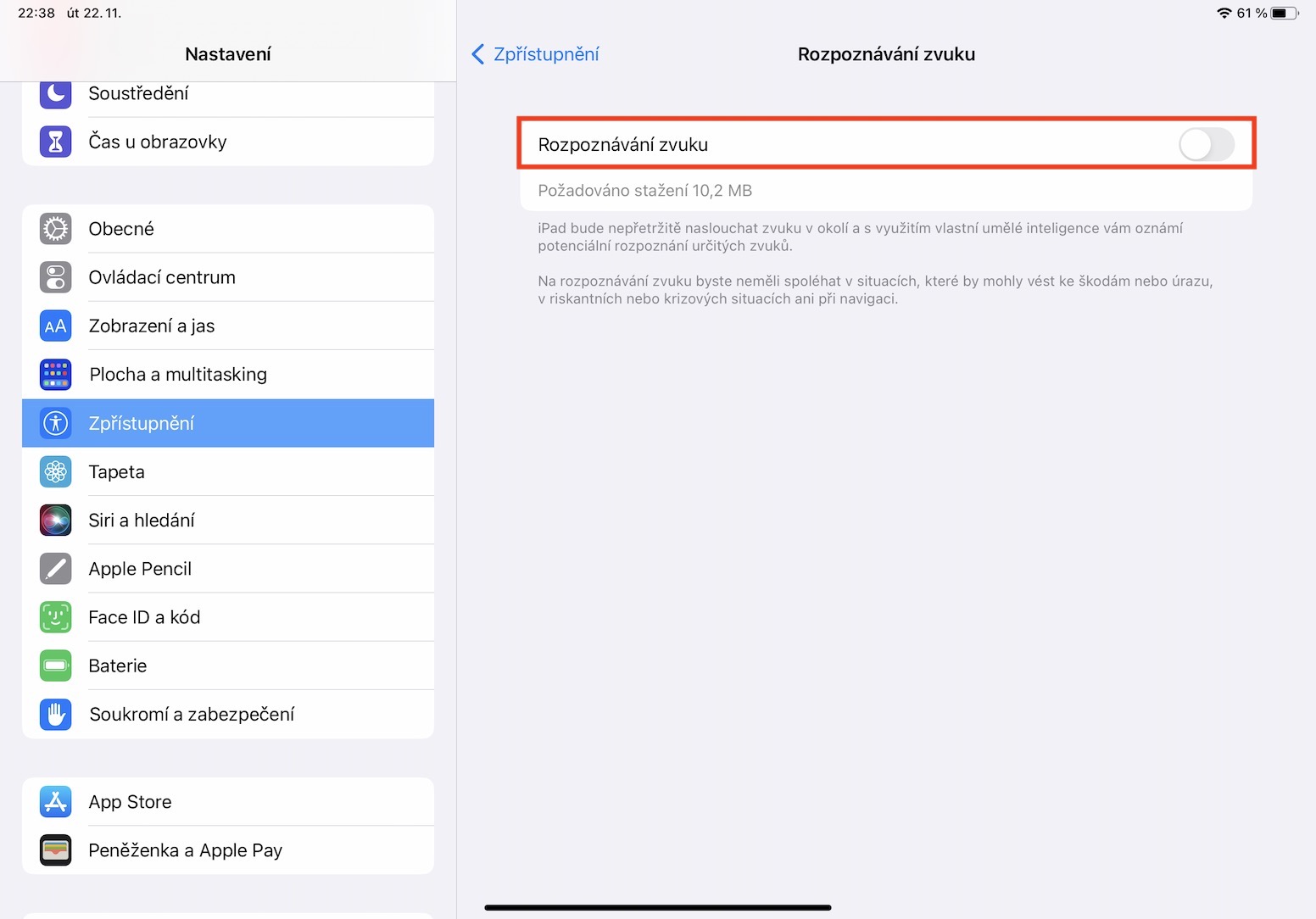Tap the Ovládací centrum icon
The image size is (1316, 919).
click(56, 277)
